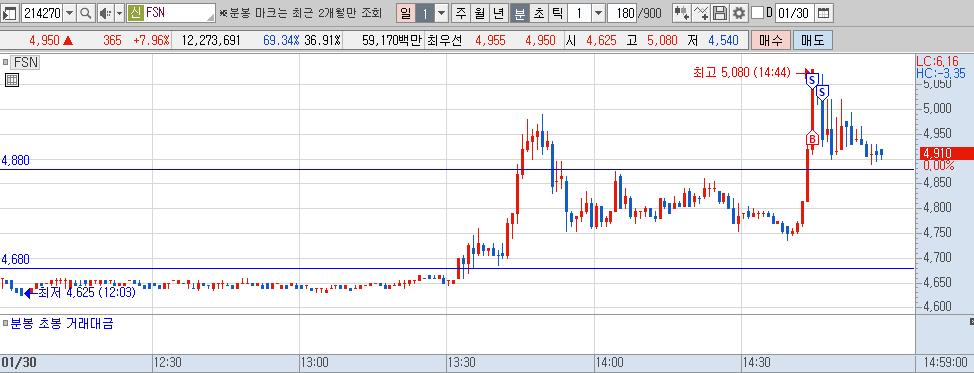Switch to the 틱 tick chart tab
The height and width of the screenshot is (373, 974).
pos(557,12)
